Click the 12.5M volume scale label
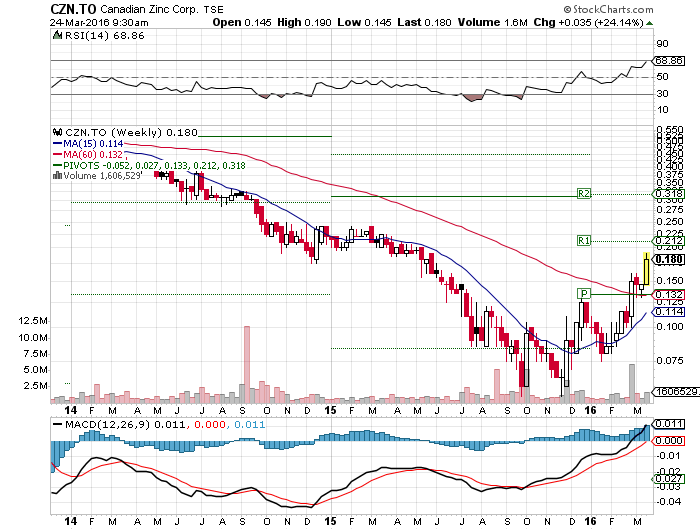 pos(33,321)
